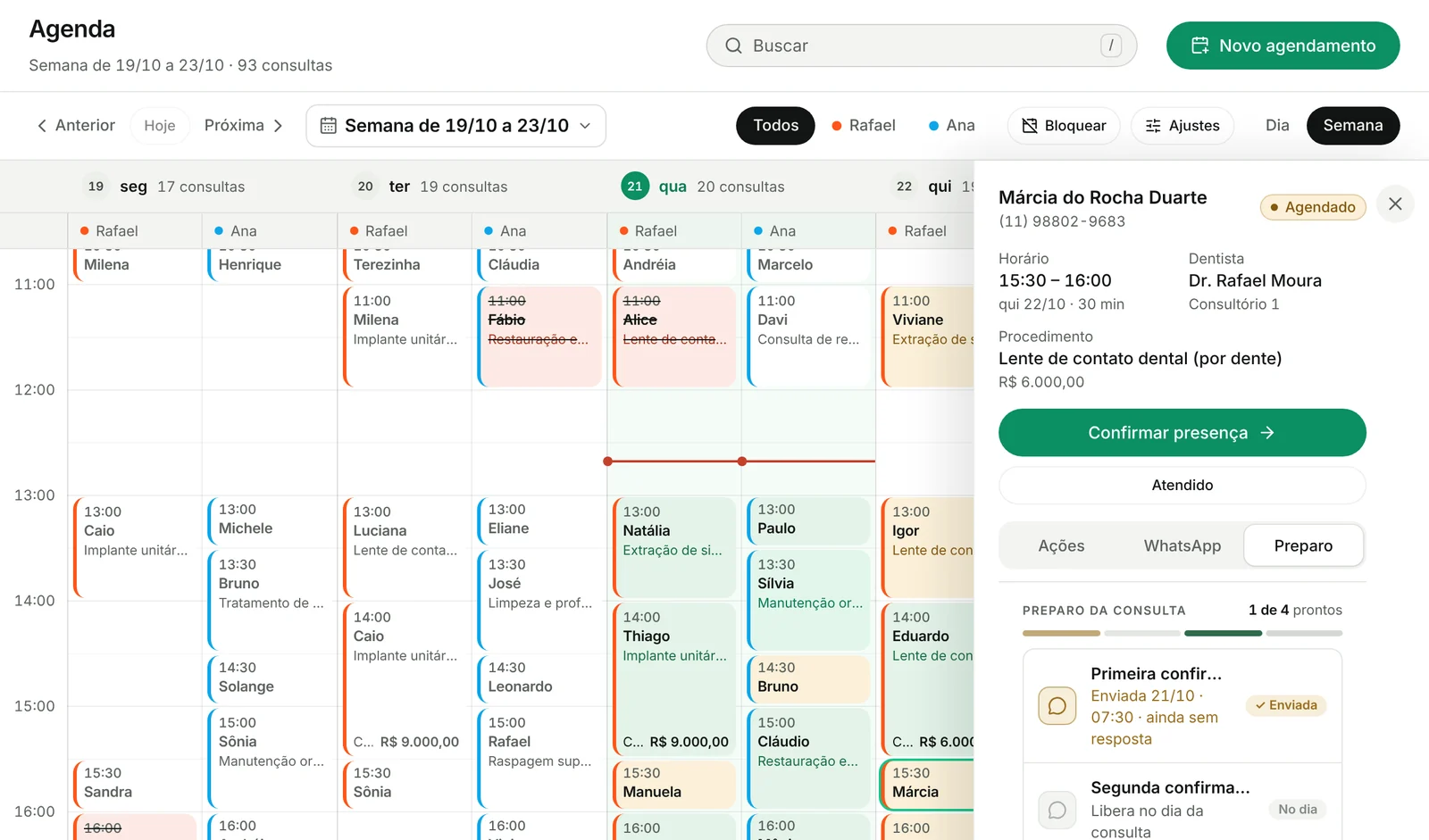Image resolution: width=1429 pixels, height=840 pixels.
Task: Switch to Semana view
Action: point(1352,126)
